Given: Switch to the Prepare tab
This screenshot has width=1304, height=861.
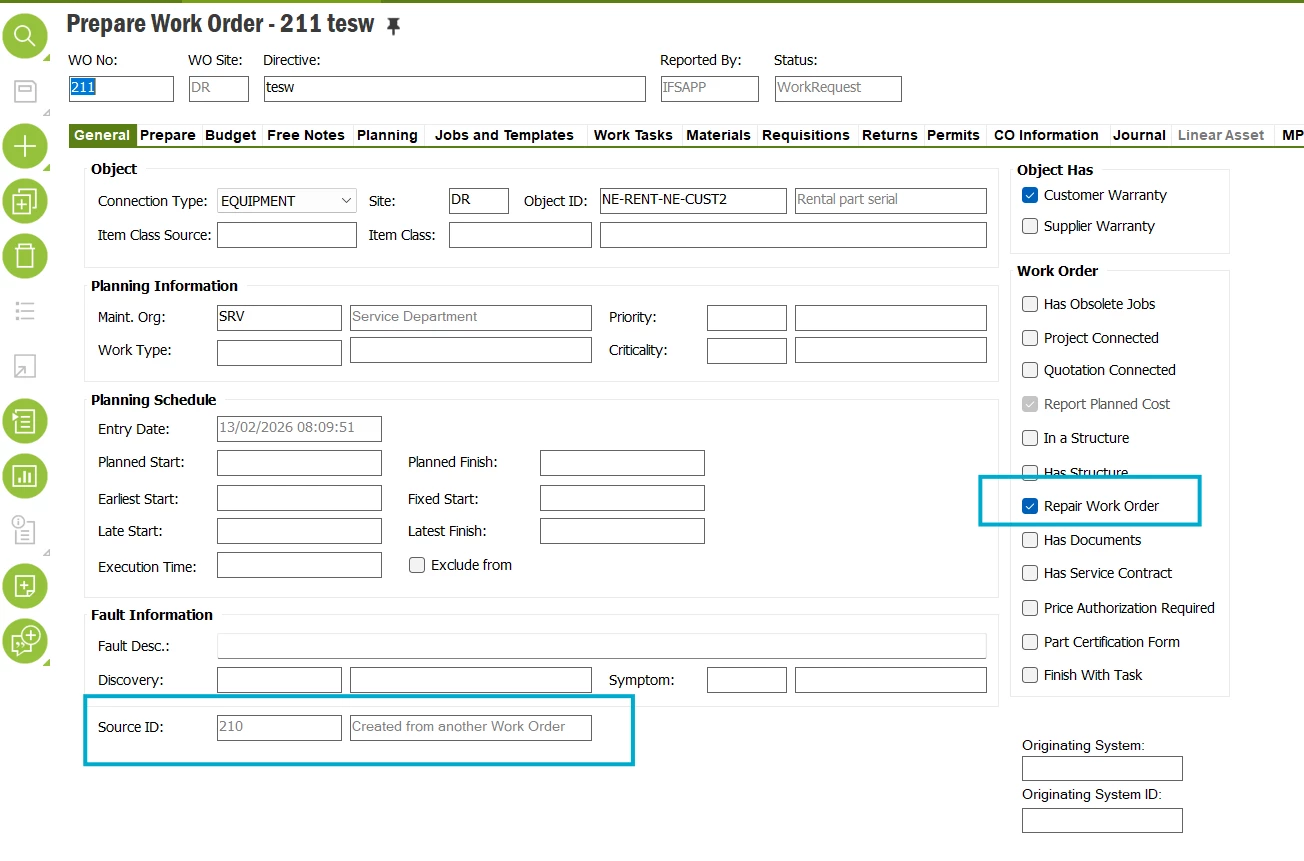Looking at the screenshot, I should (x=168, y=135).
